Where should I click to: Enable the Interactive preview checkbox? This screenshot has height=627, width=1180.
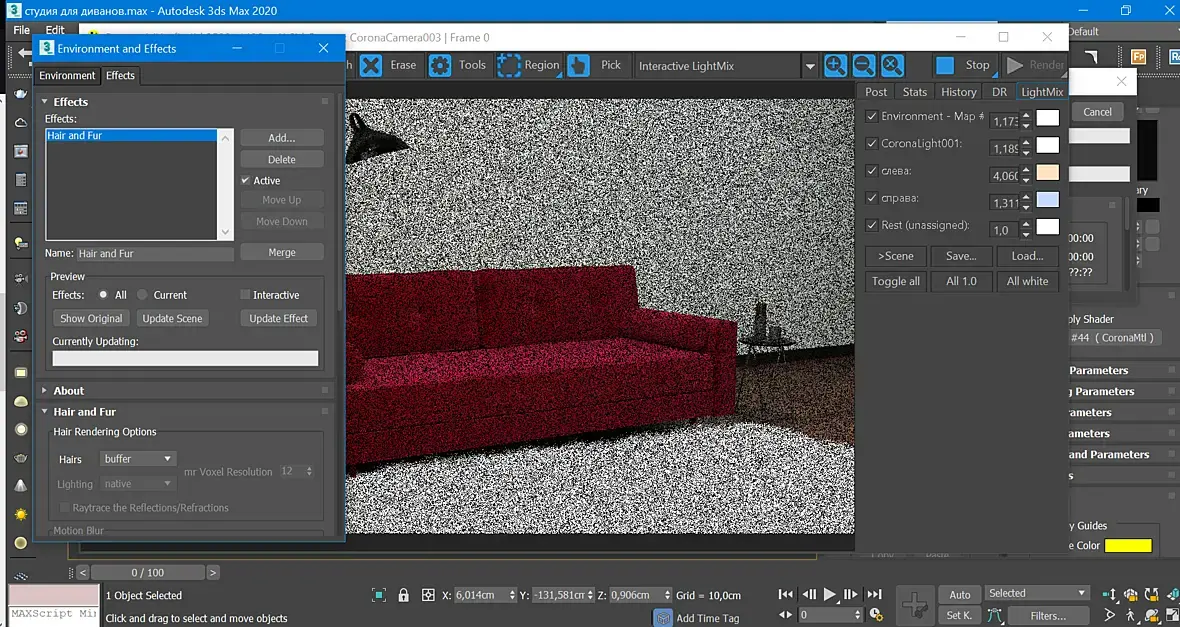click(245, 295)
